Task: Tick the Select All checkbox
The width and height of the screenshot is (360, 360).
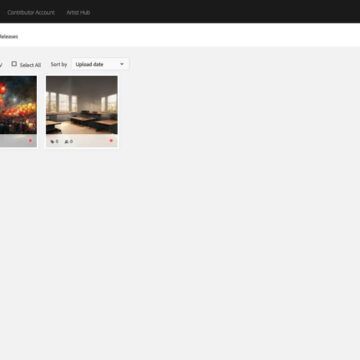Action: [14, 64]
